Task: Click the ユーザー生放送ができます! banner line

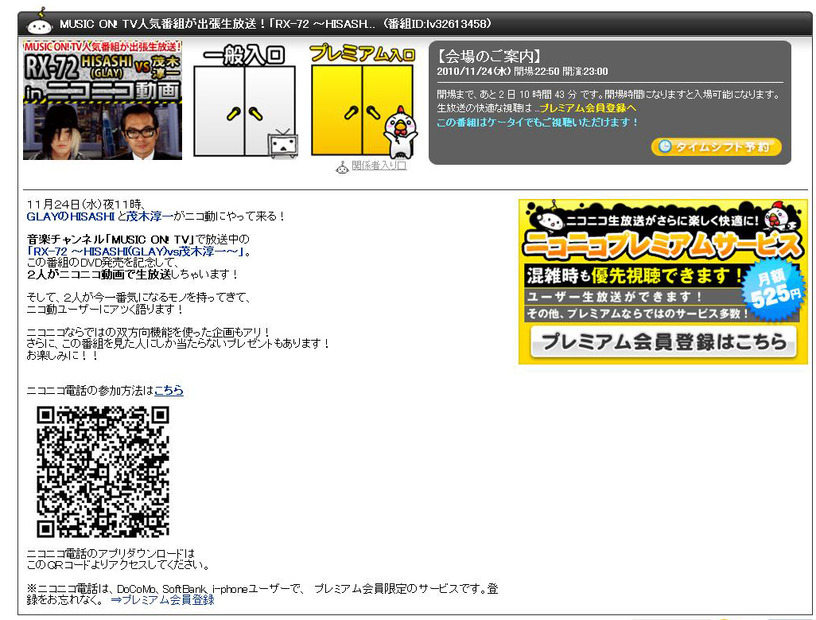Action: 614,297
